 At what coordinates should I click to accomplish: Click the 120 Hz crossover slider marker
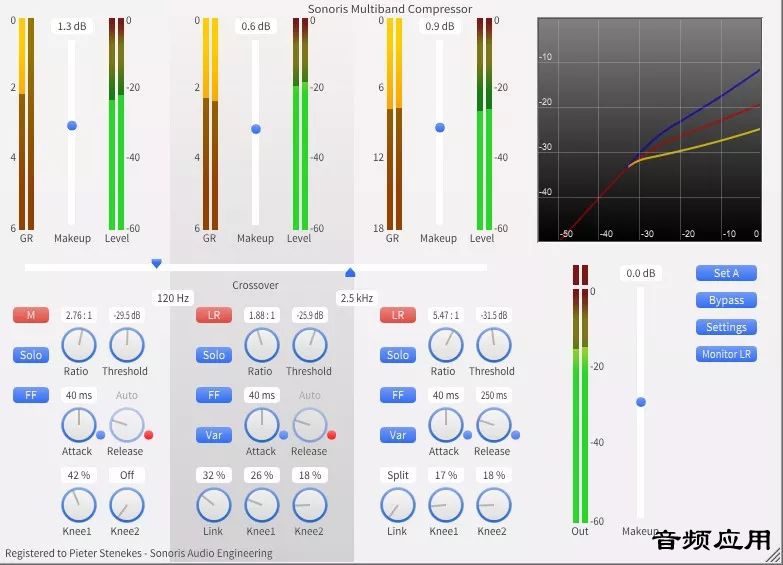point(156,263)
